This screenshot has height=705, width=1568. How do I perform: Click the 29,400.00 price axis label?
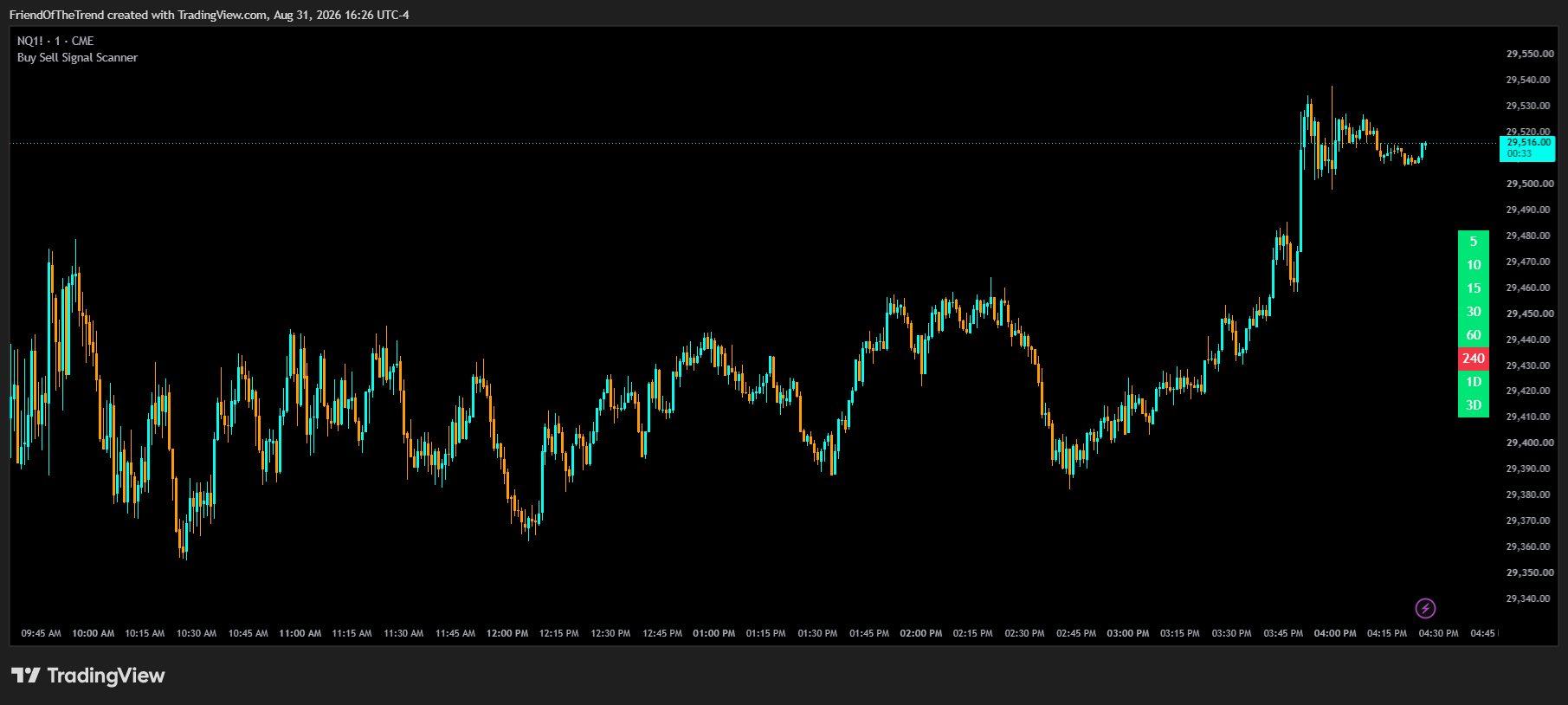[1530, 443]
